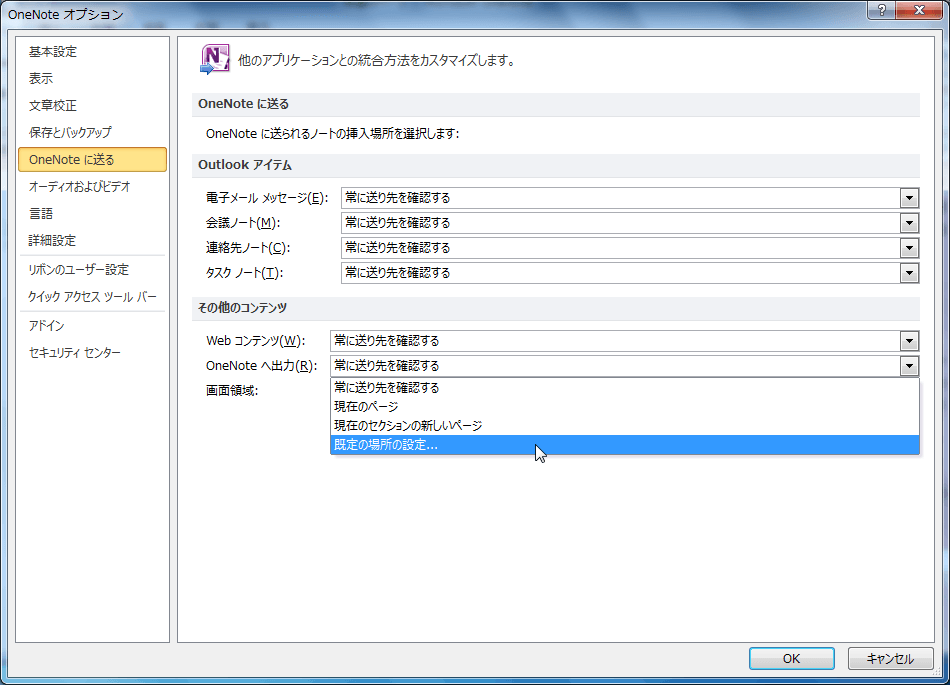
Task: Collapse the OneNote へ出力 dropdown arrow
Action: [909, 366]
